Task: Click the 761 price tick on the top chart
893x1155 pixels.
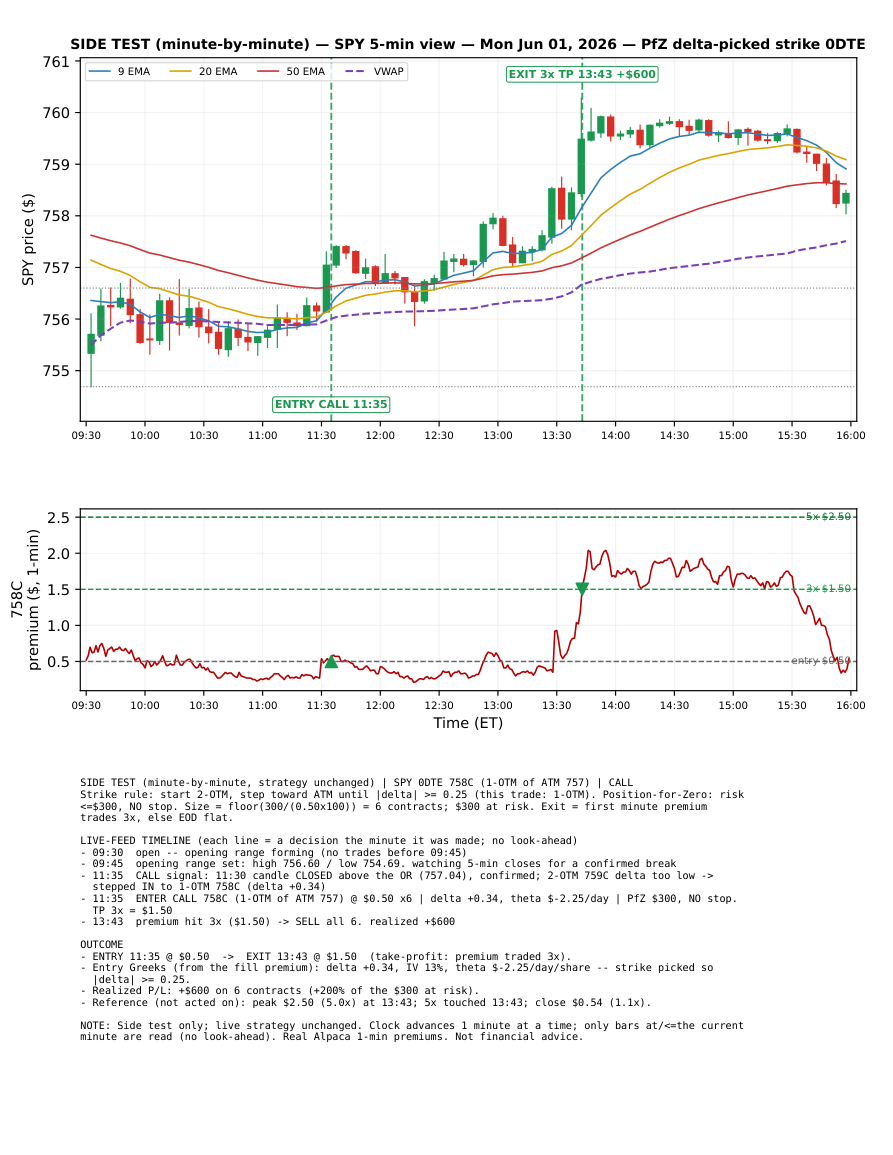Action: 56,62
